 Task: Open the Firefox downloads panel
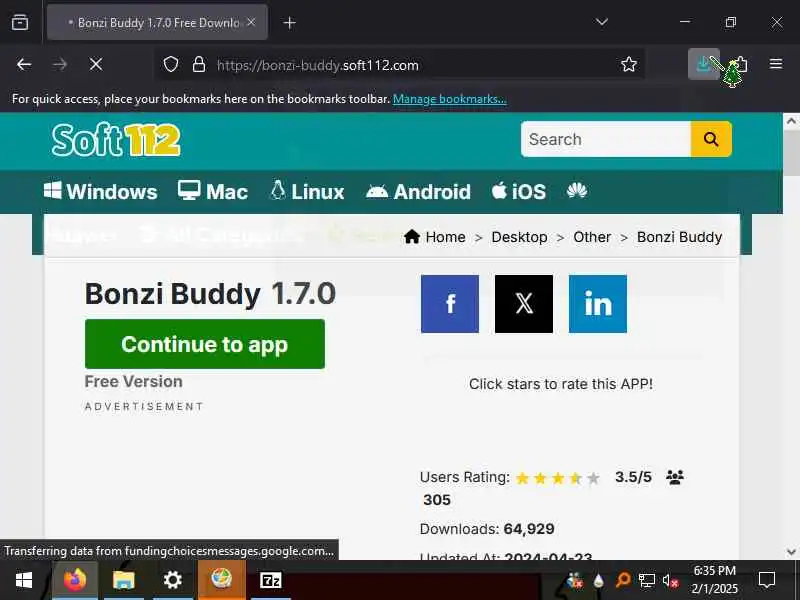click(x=704, y=64)
